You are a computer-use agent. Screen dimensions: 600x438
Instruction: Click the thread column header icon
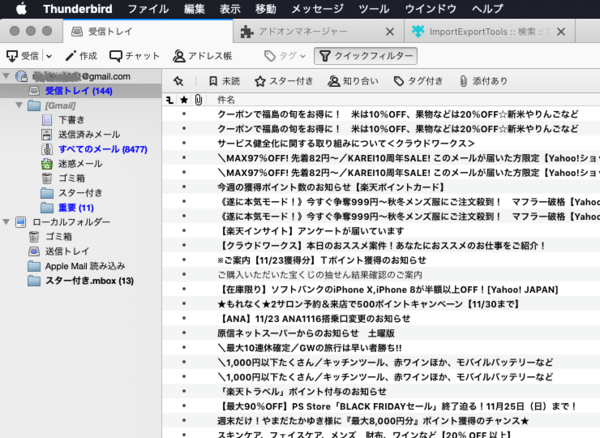(171, 100)
